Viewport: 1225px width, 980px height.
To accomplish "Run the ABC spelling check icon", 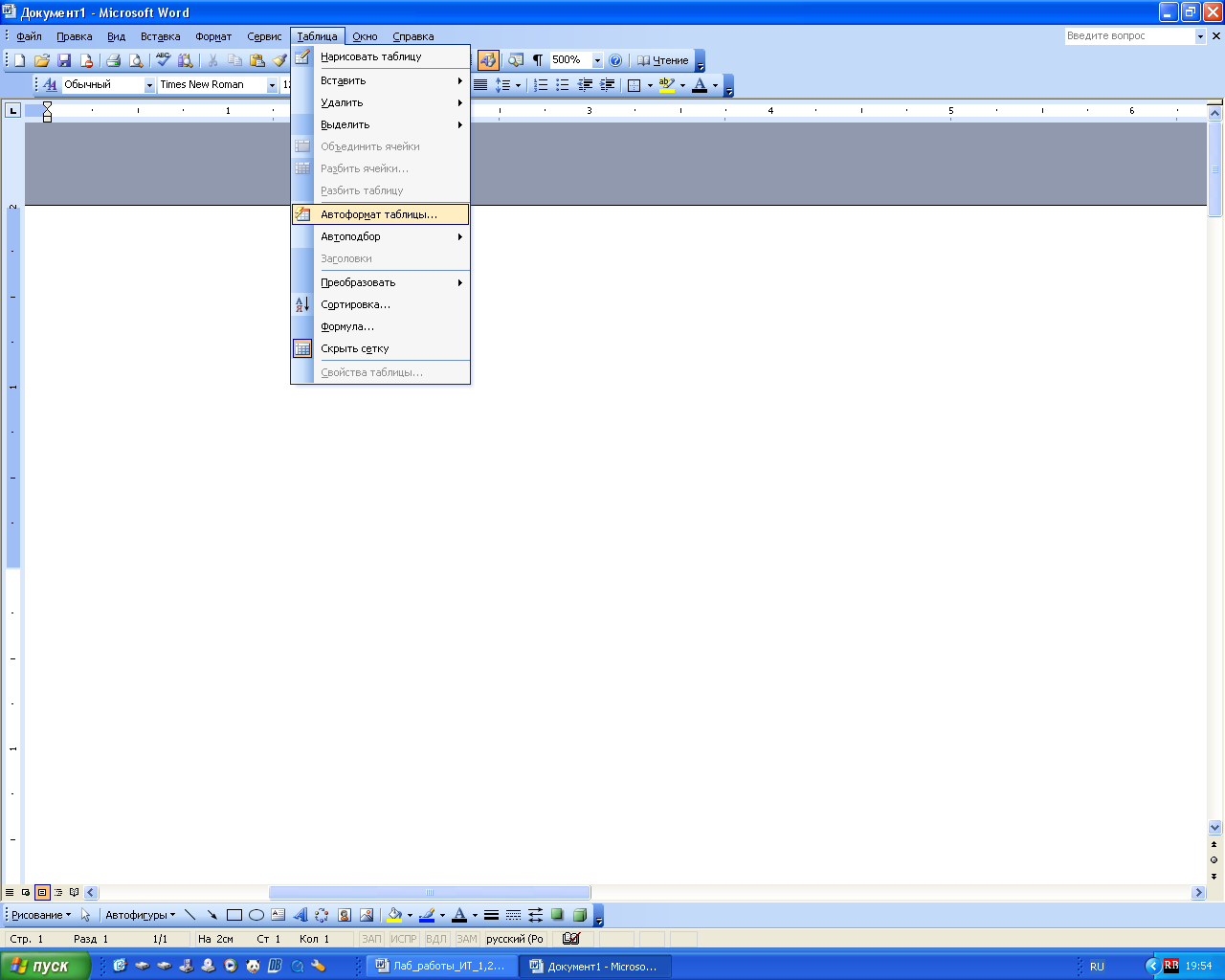I will pos(164,60).
